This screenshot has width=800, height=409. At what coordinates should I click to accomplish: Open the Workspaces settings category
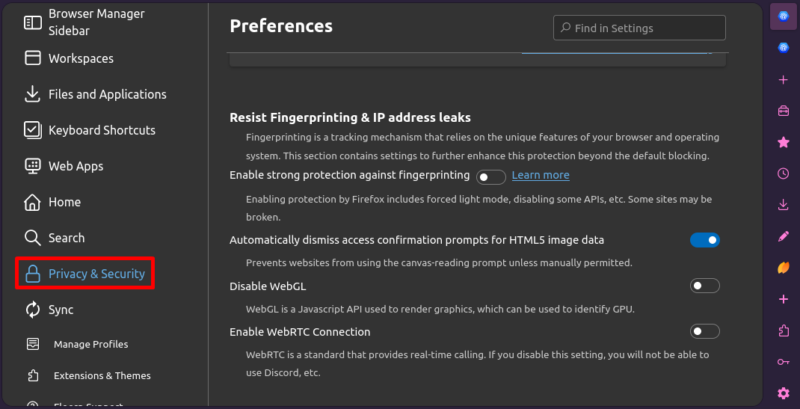point(80,58)
